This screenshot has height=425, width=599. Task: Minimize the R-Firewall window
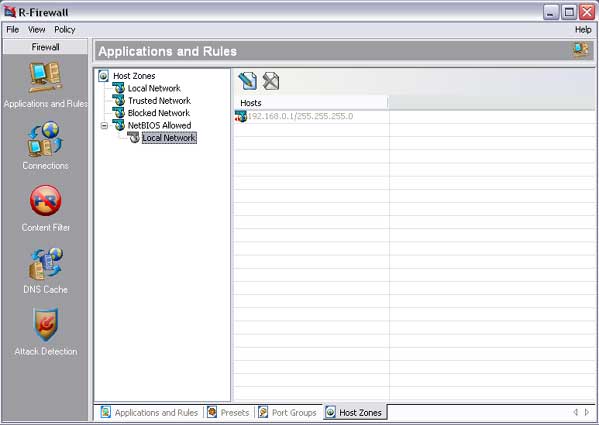tap(550, 12)
